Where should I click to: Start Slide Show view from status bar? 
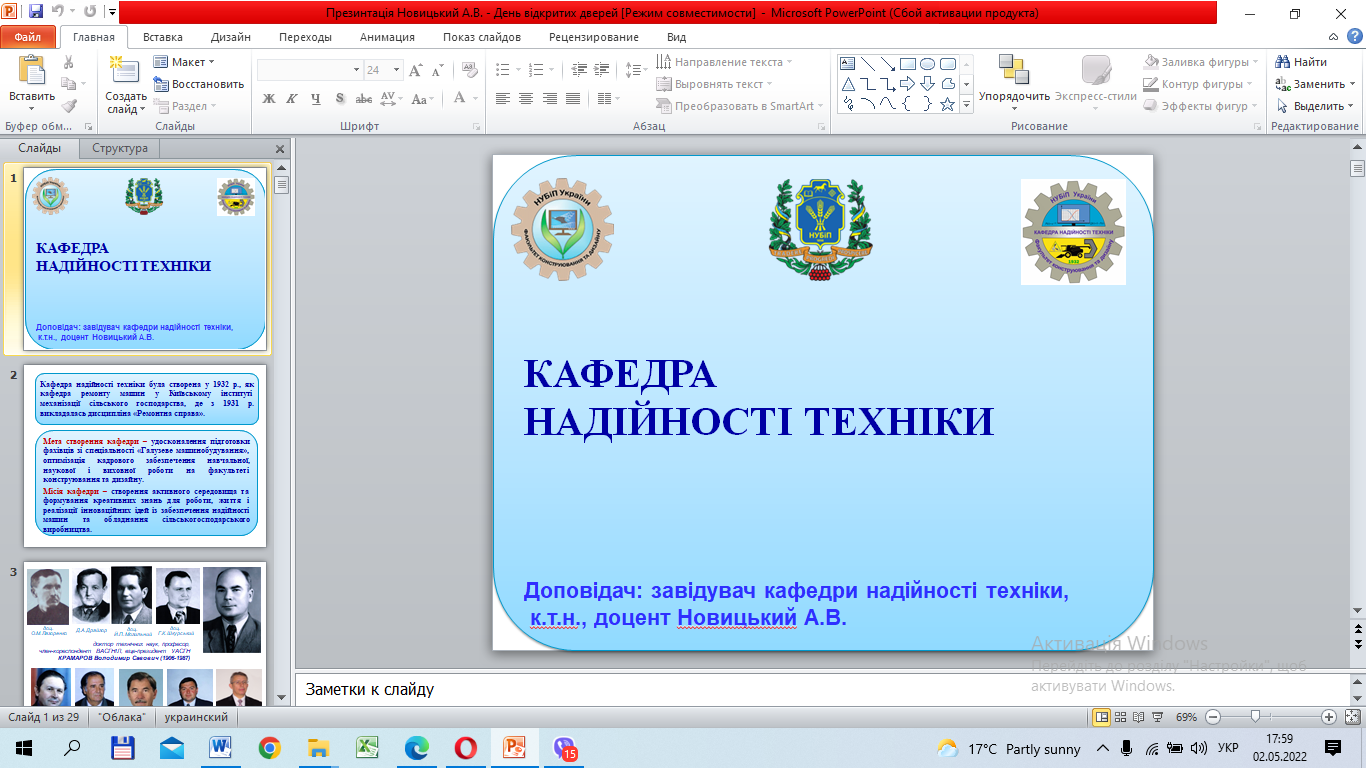click(x=1157, y=717)
